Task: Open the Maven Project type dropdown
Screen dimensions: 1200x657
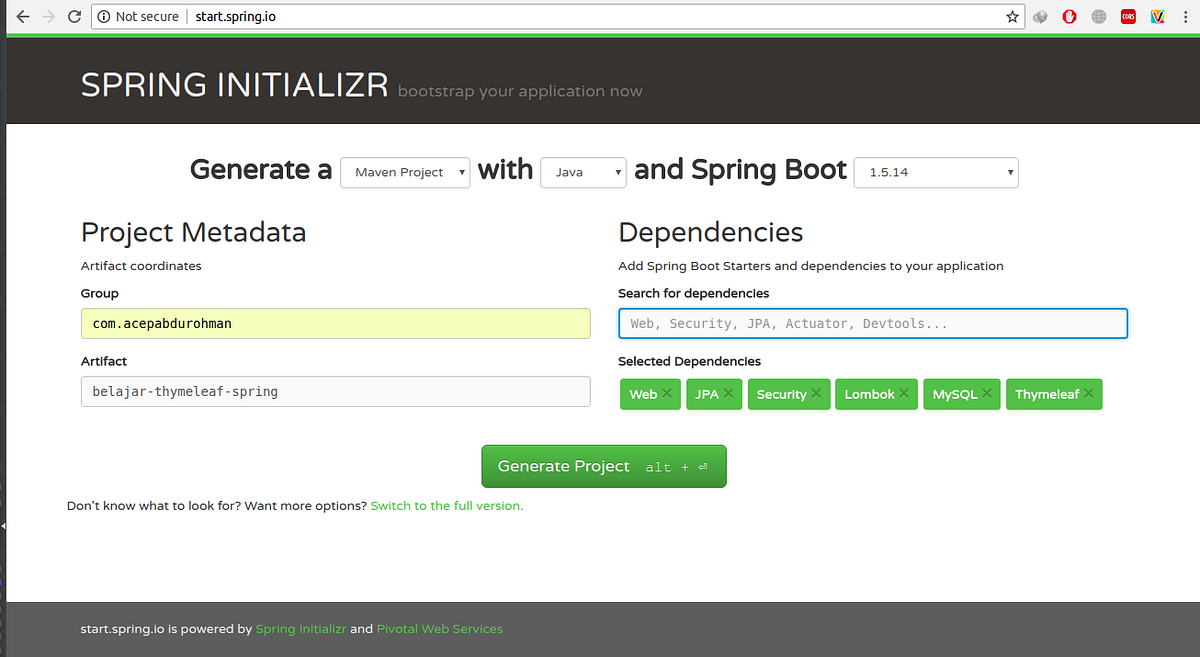Action: (x=404, y=172)
